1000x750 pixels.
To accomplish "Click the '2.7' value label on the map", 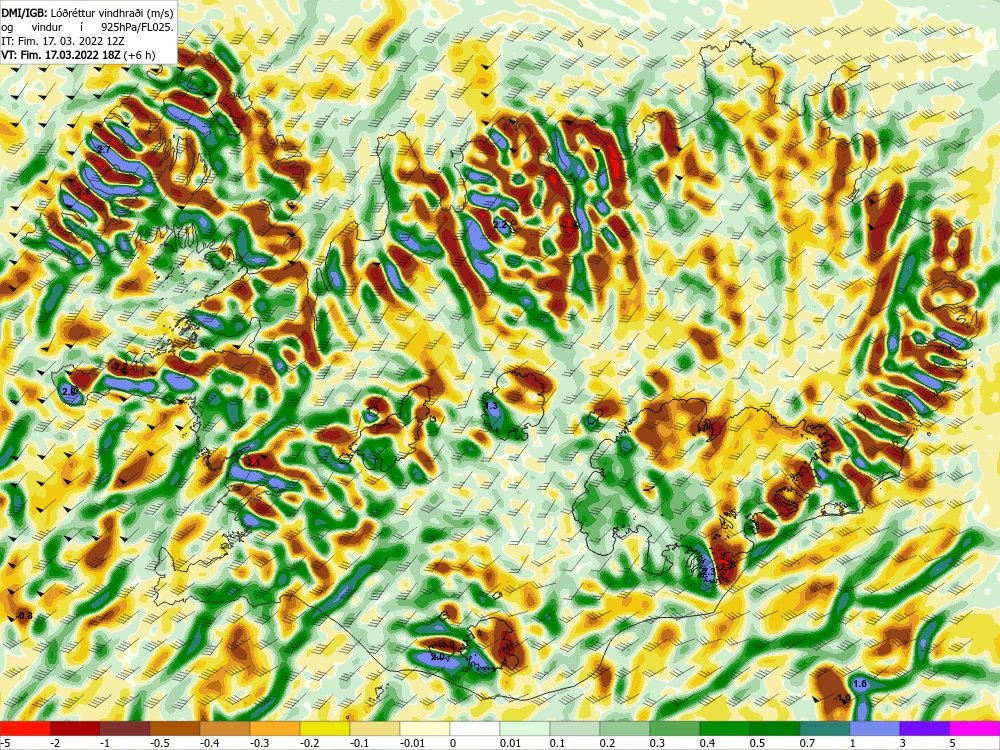I will [x=103, y=149].
